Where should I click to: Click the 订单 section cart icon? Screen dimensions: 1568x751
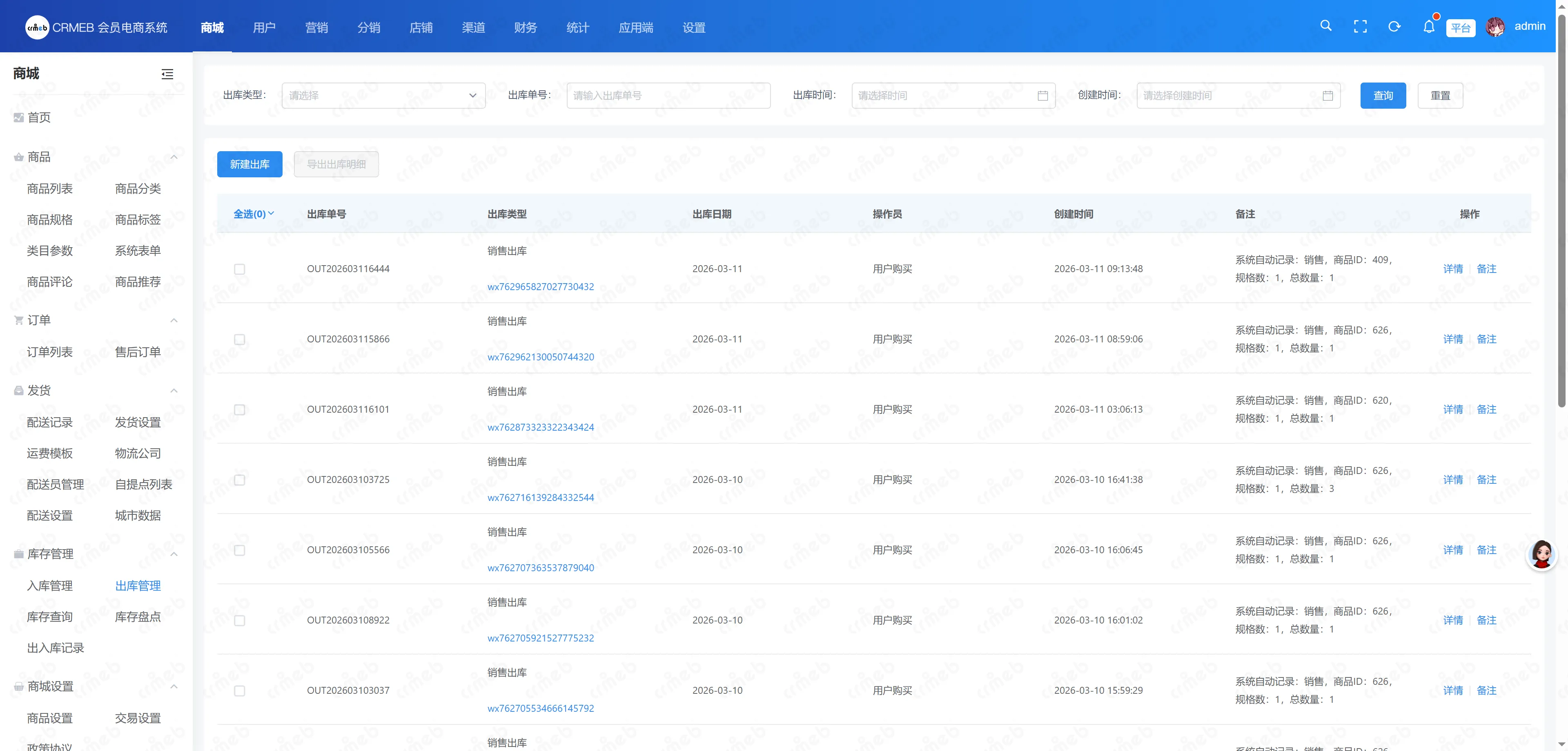pyautogui.click(x=19, y=320)
